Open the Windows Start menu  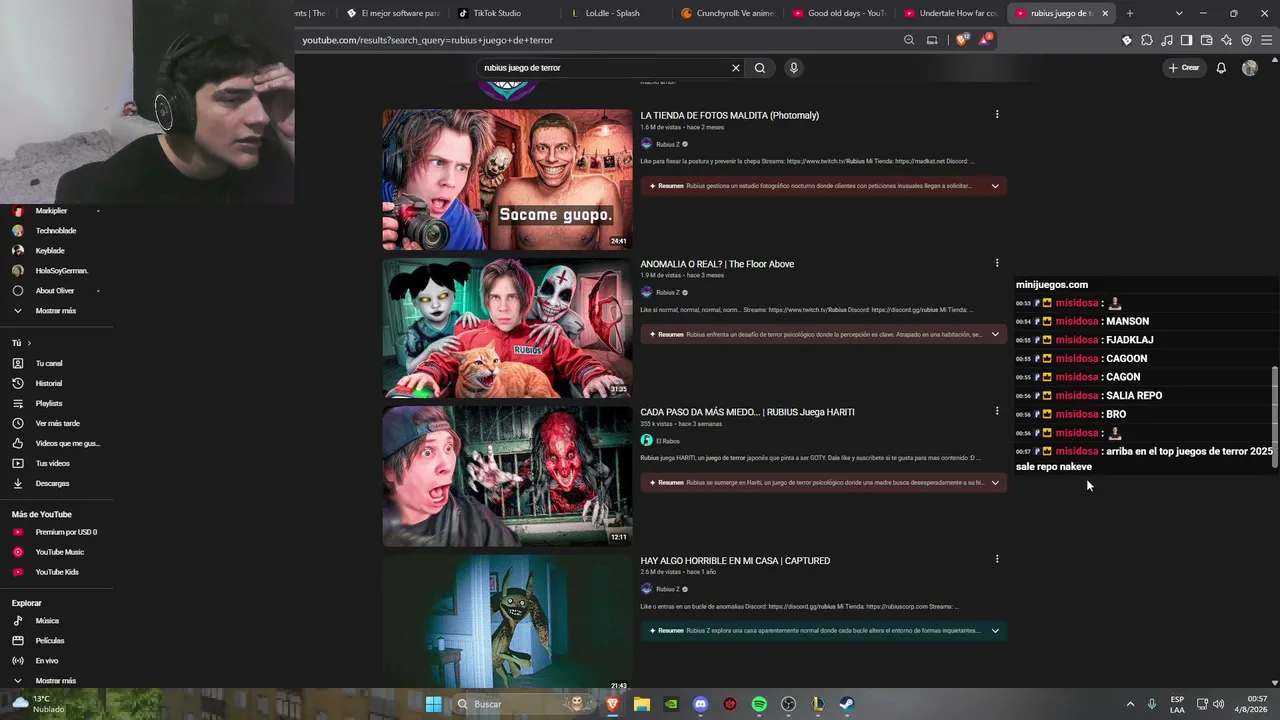click(x=434, y=704)
